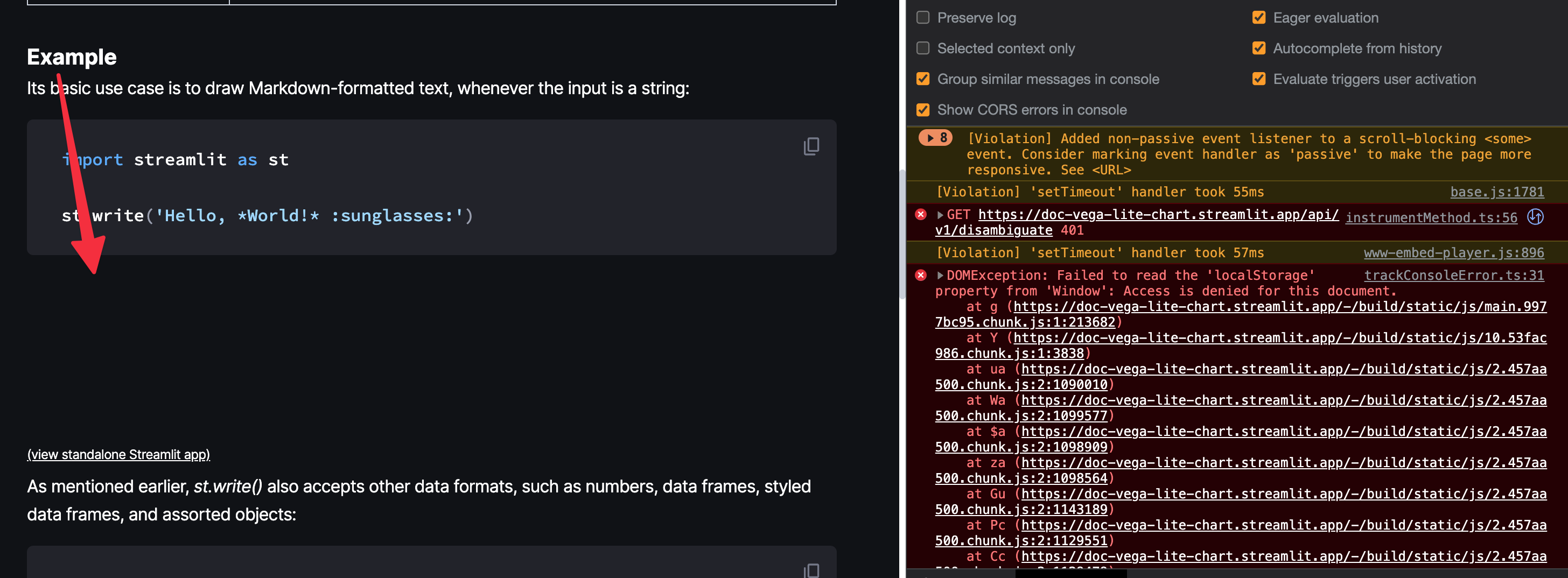Copy the 'import streamlit' code snippet
Image resolution: width=1568 pixels, height=578 pixels.
point(811,146)
